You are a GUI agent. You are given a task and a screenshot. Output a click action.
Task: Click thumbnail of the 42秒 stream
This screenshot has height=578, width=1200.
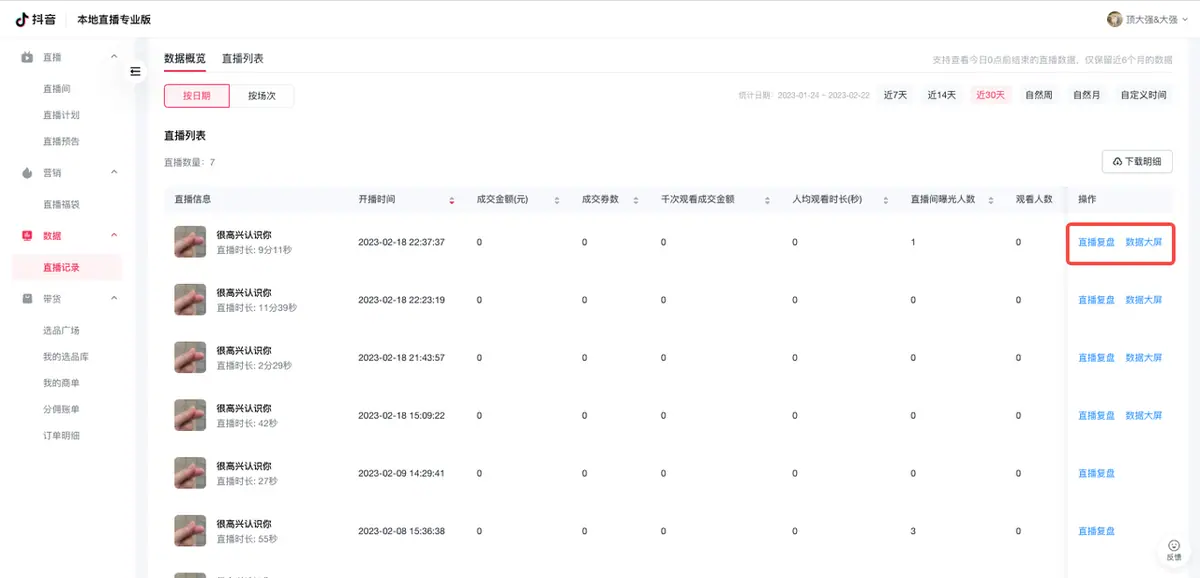190,416
